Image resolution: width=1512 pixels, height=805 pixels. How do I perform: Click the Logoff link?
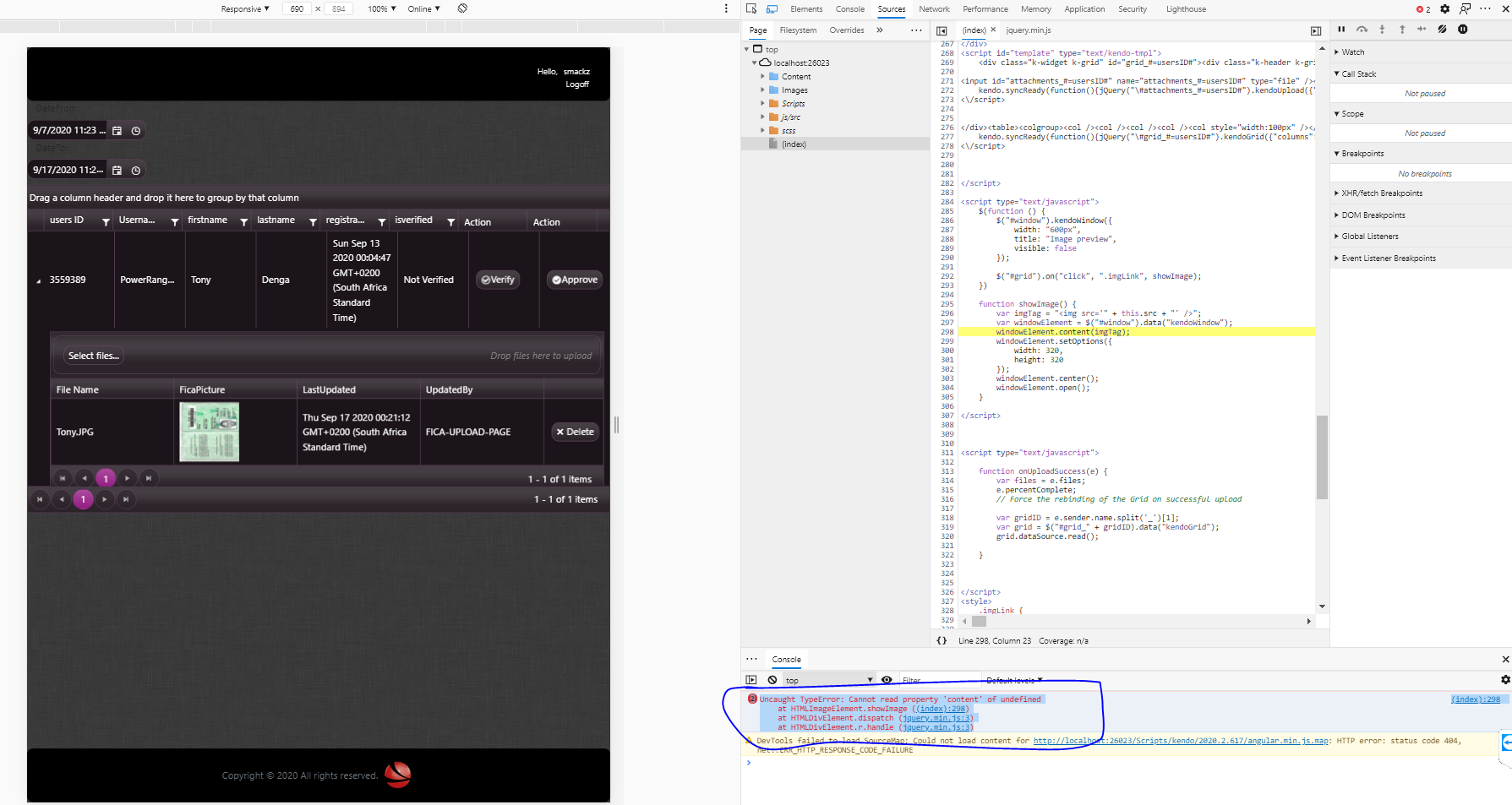pos(577,84)
